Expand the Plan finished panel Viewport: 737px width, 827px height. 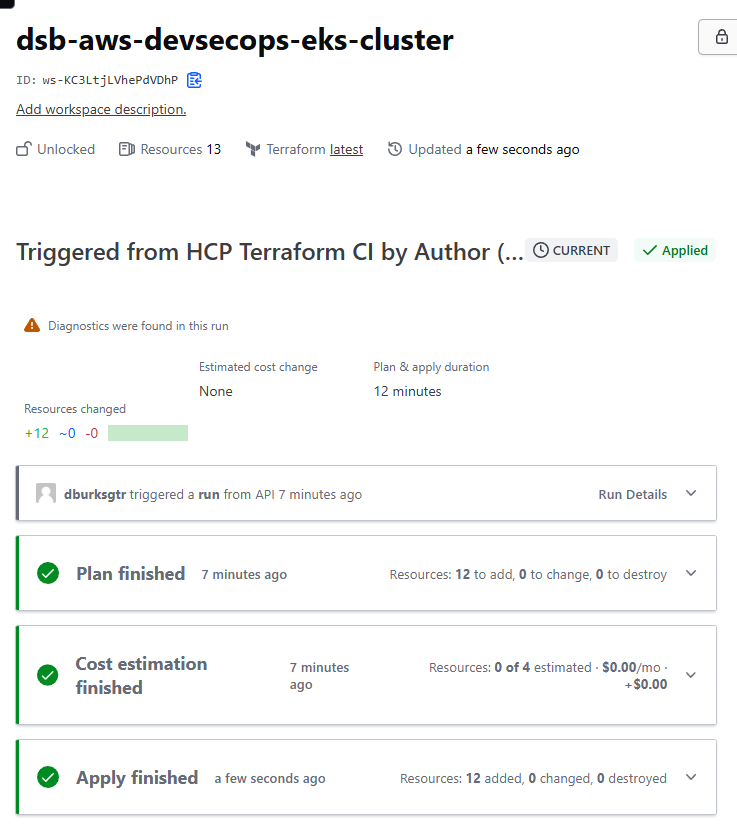tap(691, 574)
